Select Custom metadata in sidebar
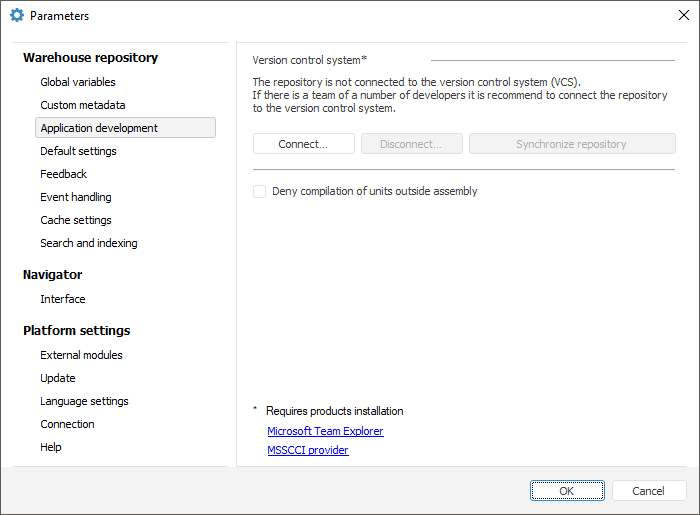The height and width of the screenshot is (515, 700). (83, 105)
